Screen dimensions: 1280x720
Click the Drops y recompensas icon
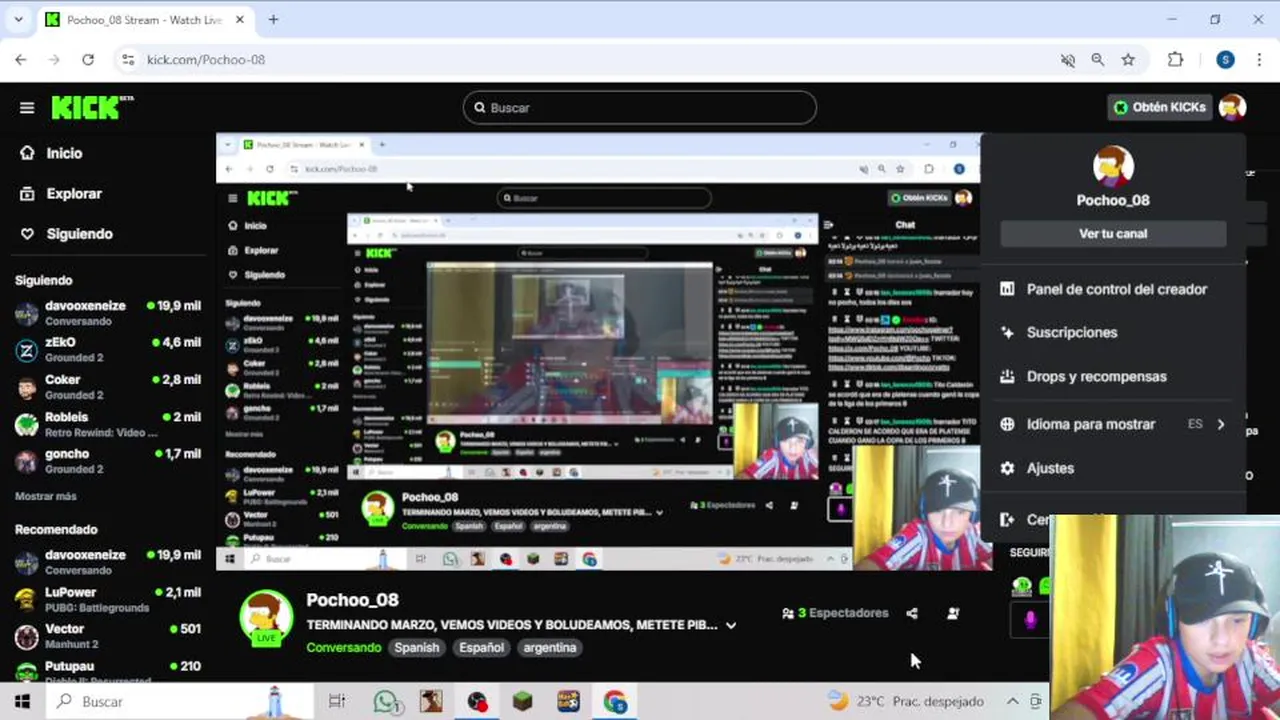tap(1007, 376)
